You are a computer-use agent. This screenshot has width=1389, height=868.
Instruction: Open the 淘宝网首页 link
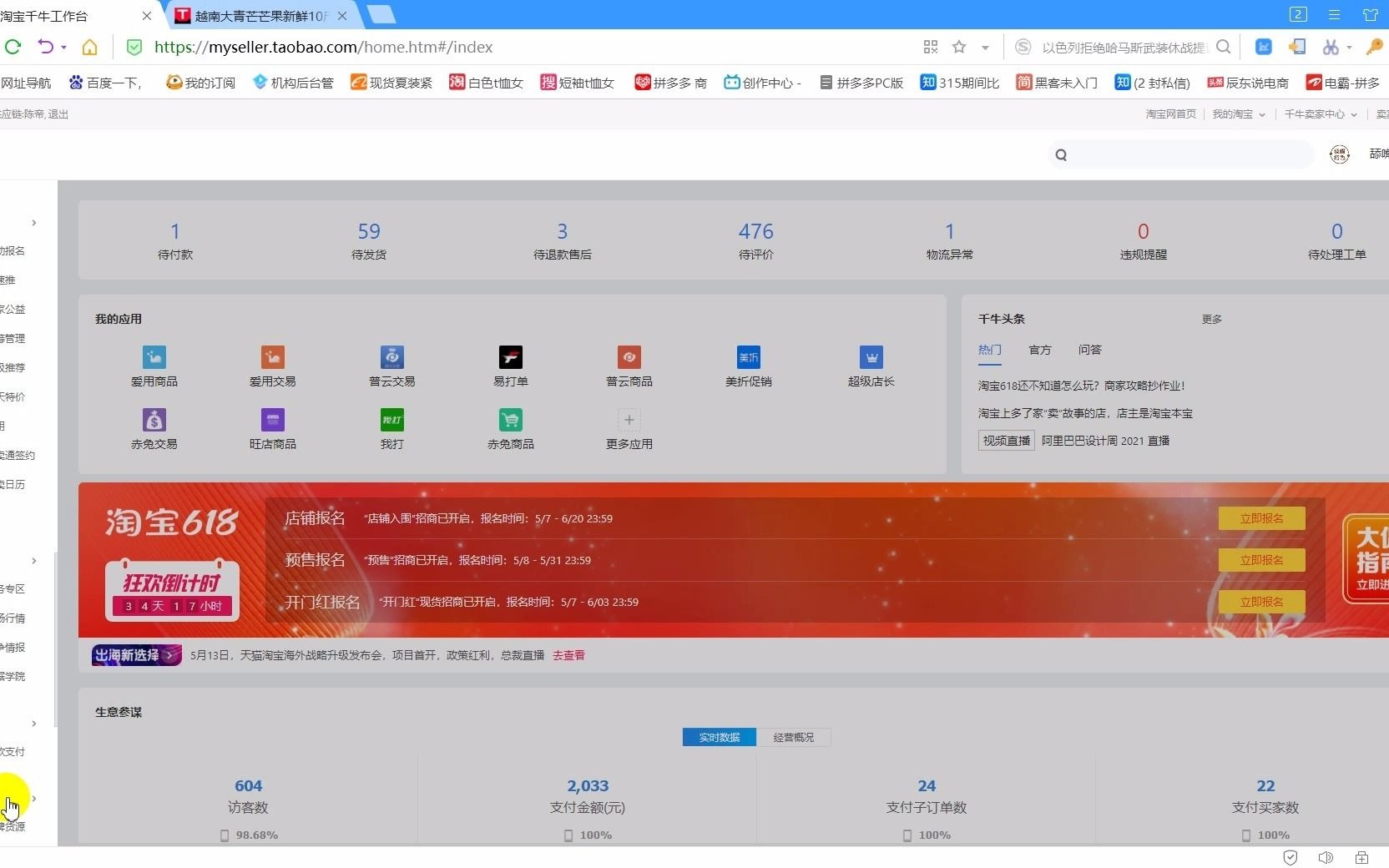point(1170,114)
